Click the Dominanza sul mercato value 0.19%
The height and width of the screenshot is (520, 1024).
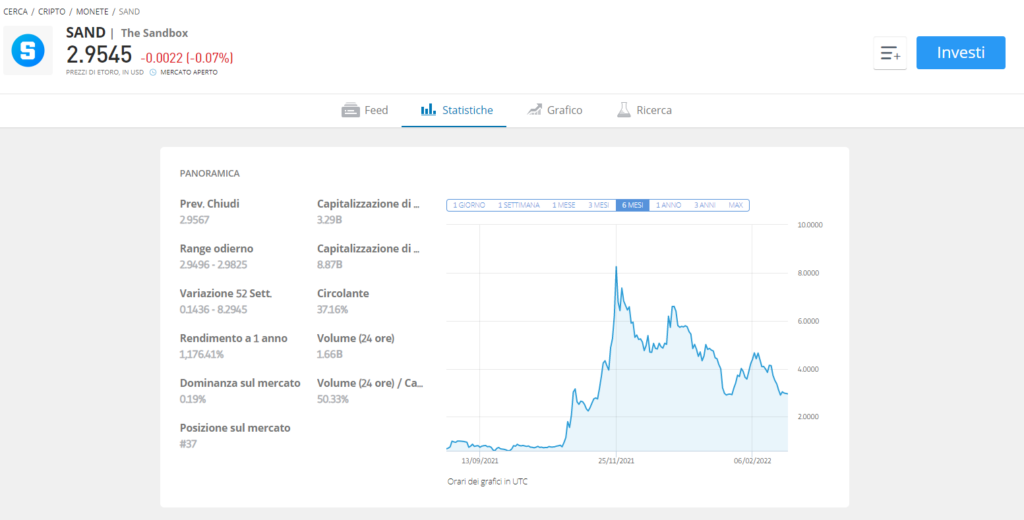click(193, 399)
